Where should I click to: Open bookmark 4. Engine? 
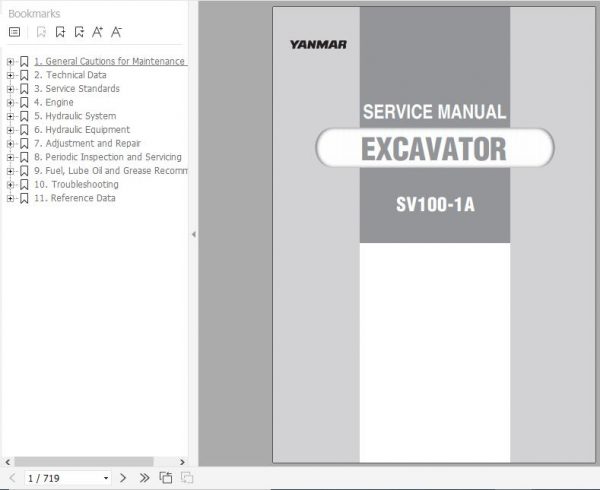pos(54,103)
